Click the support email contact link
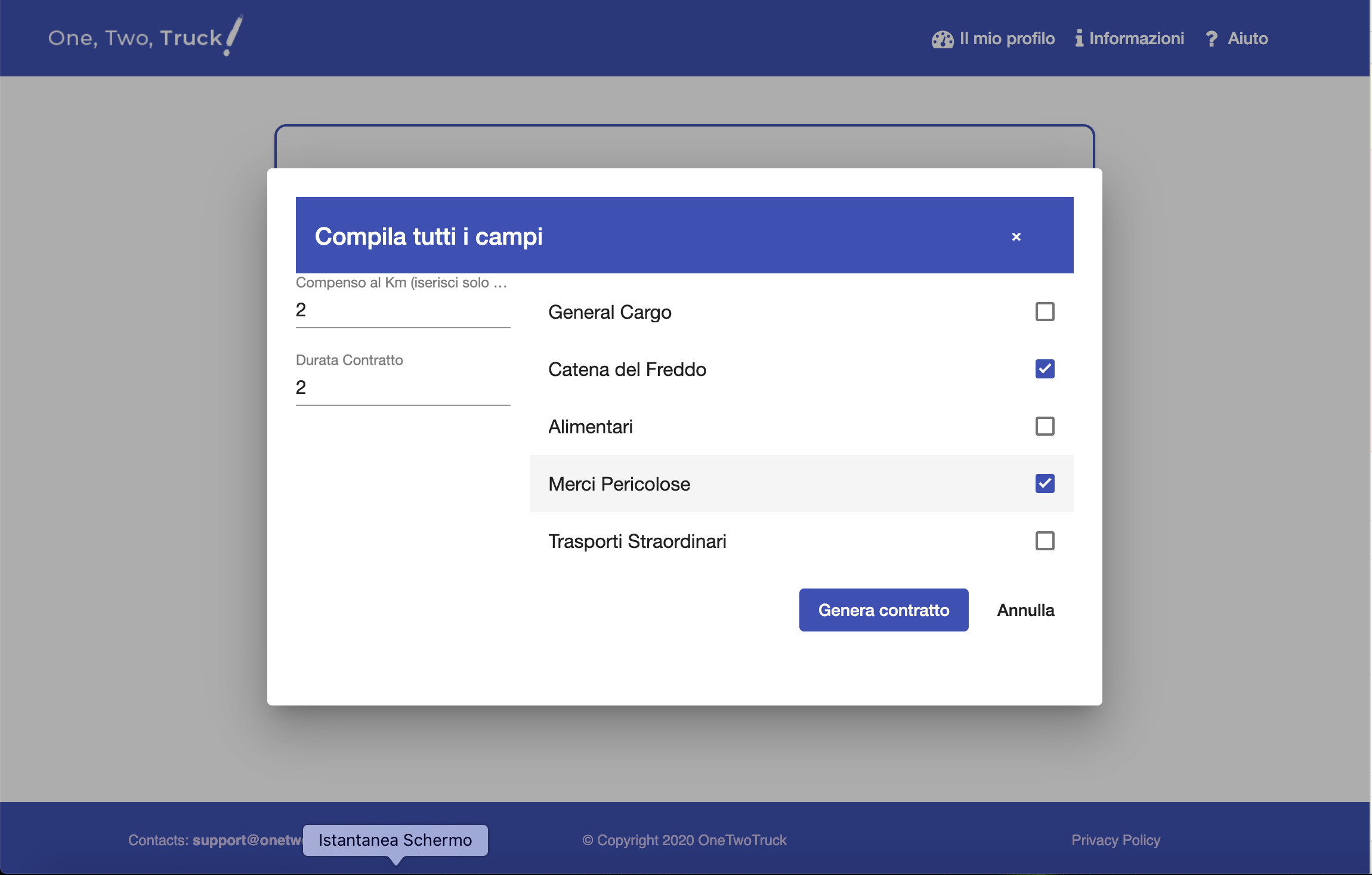 click(x=247, y=840)
